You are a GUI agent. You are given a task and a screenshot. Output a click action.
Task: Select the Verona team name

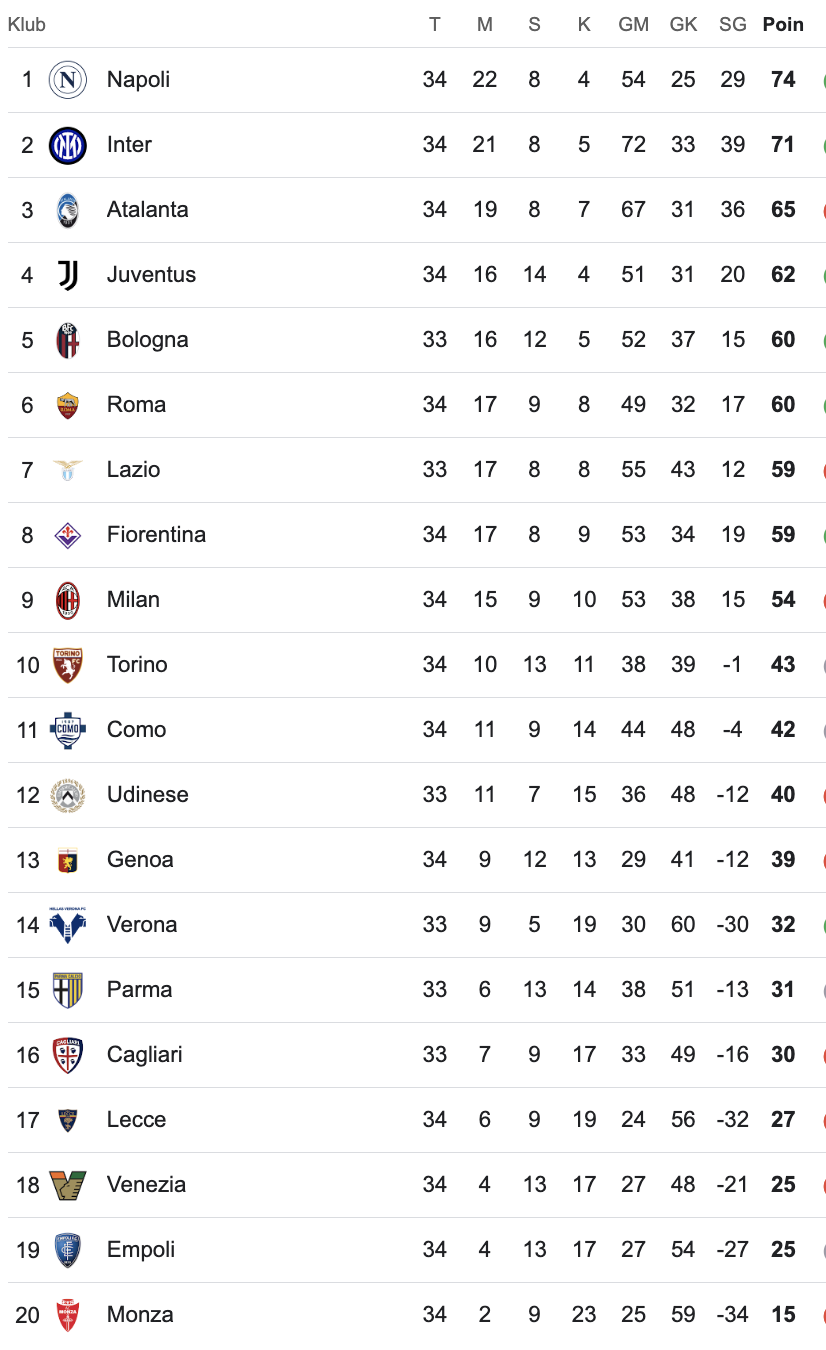click(142, 925)
